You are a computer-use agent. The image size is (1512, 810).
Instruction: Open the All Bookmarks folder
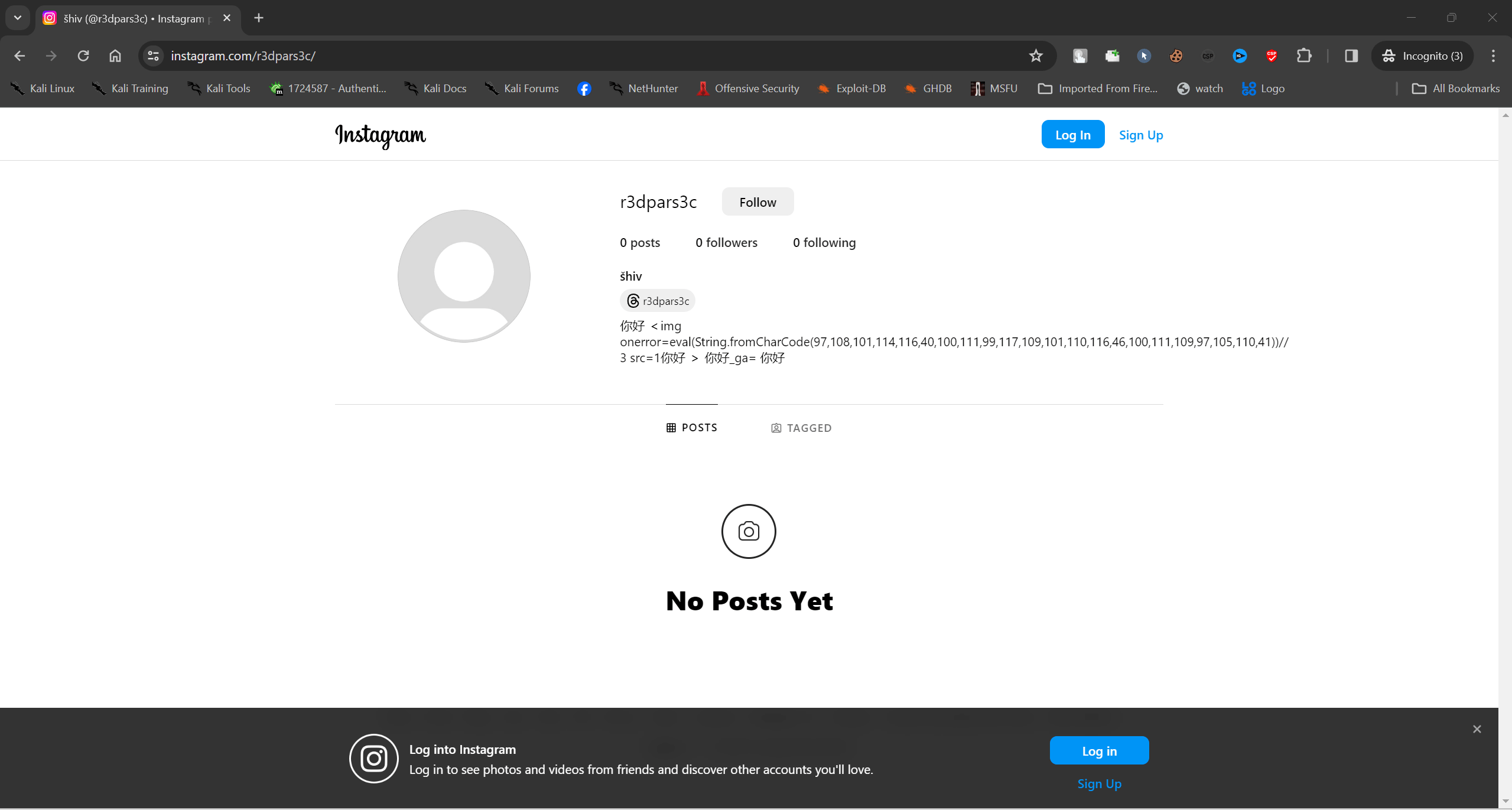[1456, 89]
